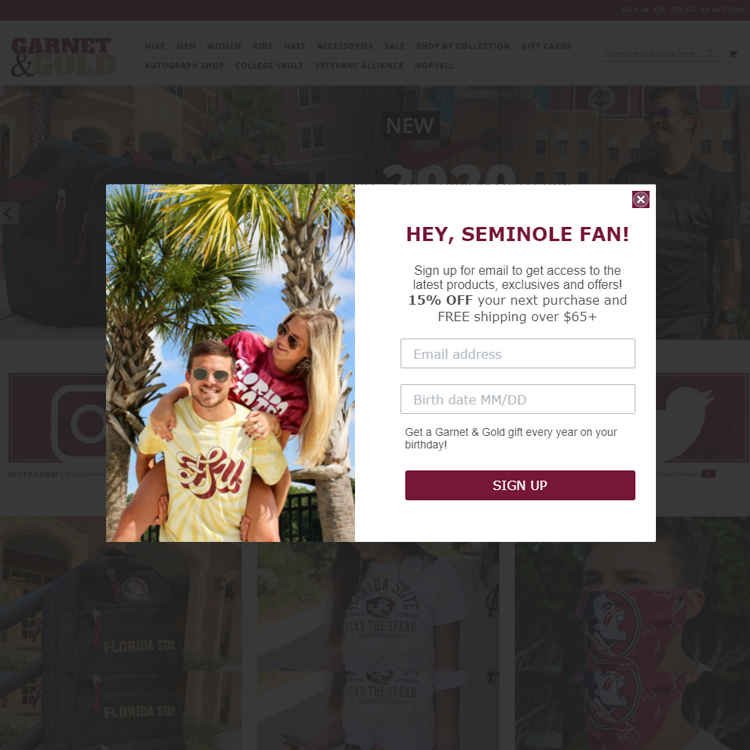
Task: Open the VETERANS ALLIANCE link
Action: [359, 66]
